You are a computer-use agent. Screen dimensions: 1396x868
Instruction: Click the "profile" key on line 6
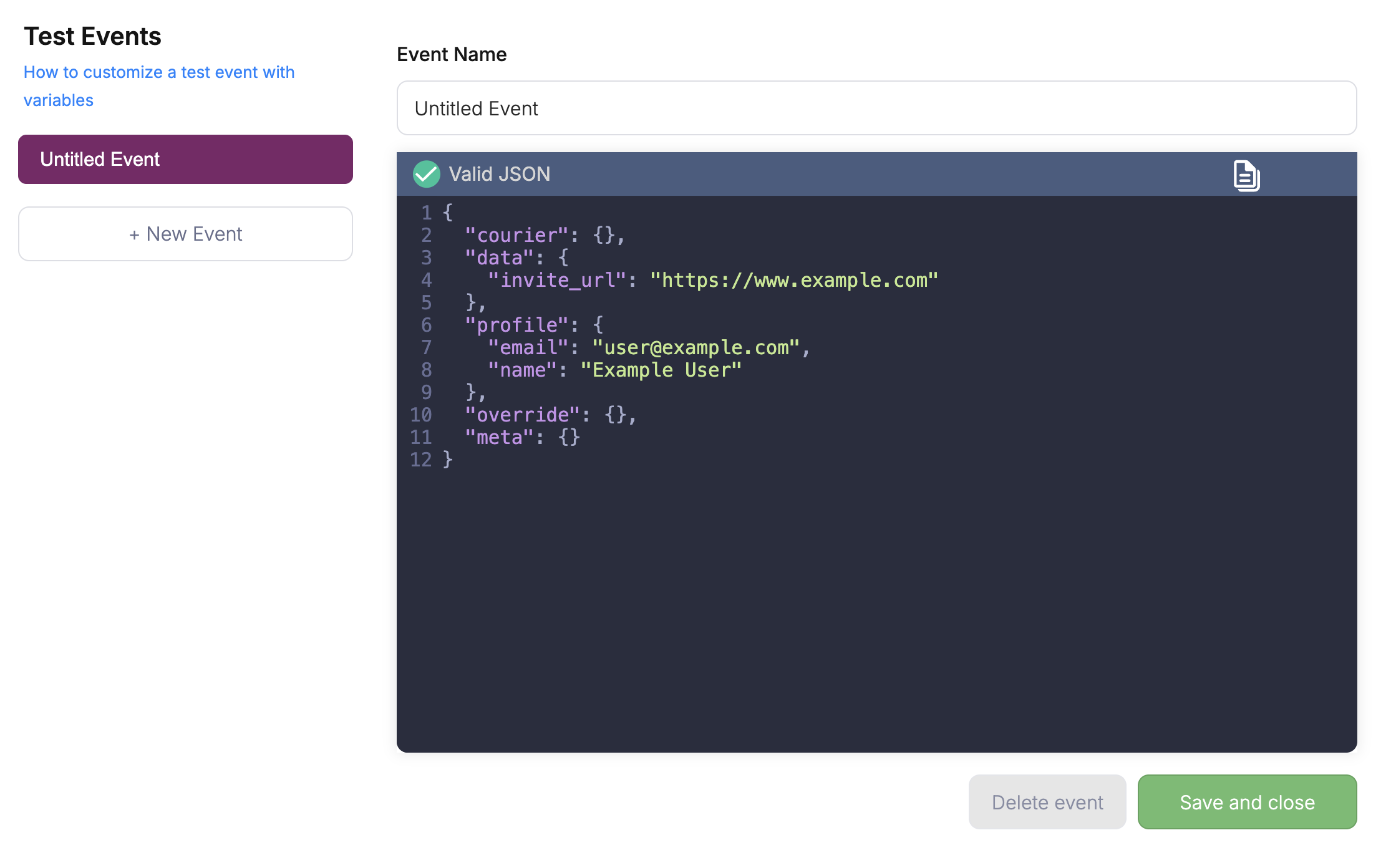(x=516, y=325)
